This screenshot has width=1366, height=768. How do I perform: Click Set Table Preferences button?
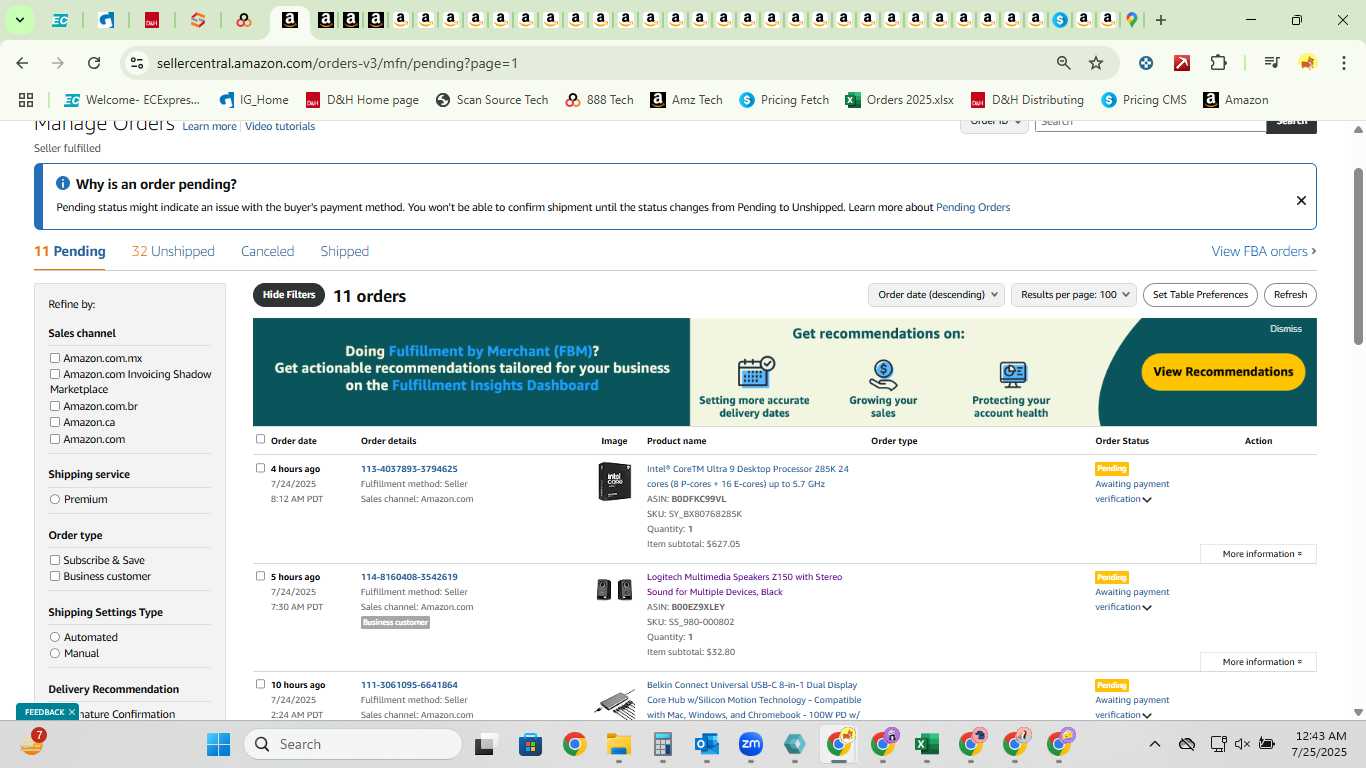click(x=1200, y=295)
